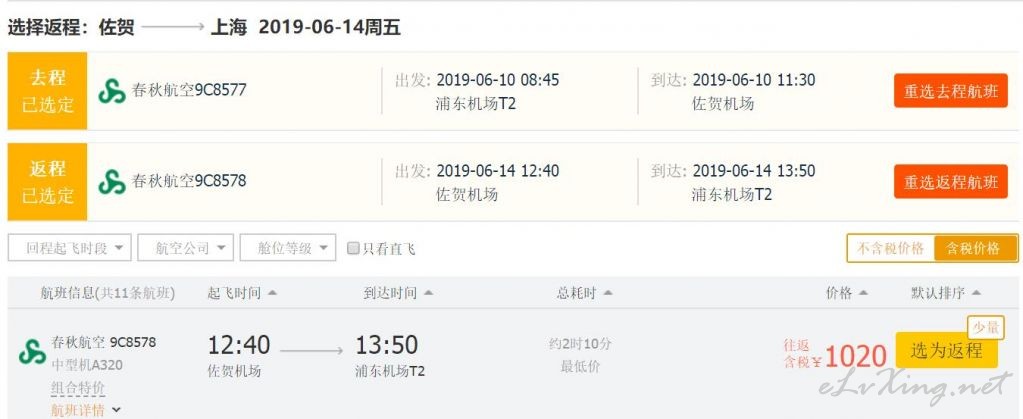Image resolution: width=1023 pixels, height=419 pixels.
Task: Open 舱位等级 filter dropdown
Action: (x=288, y=248)
